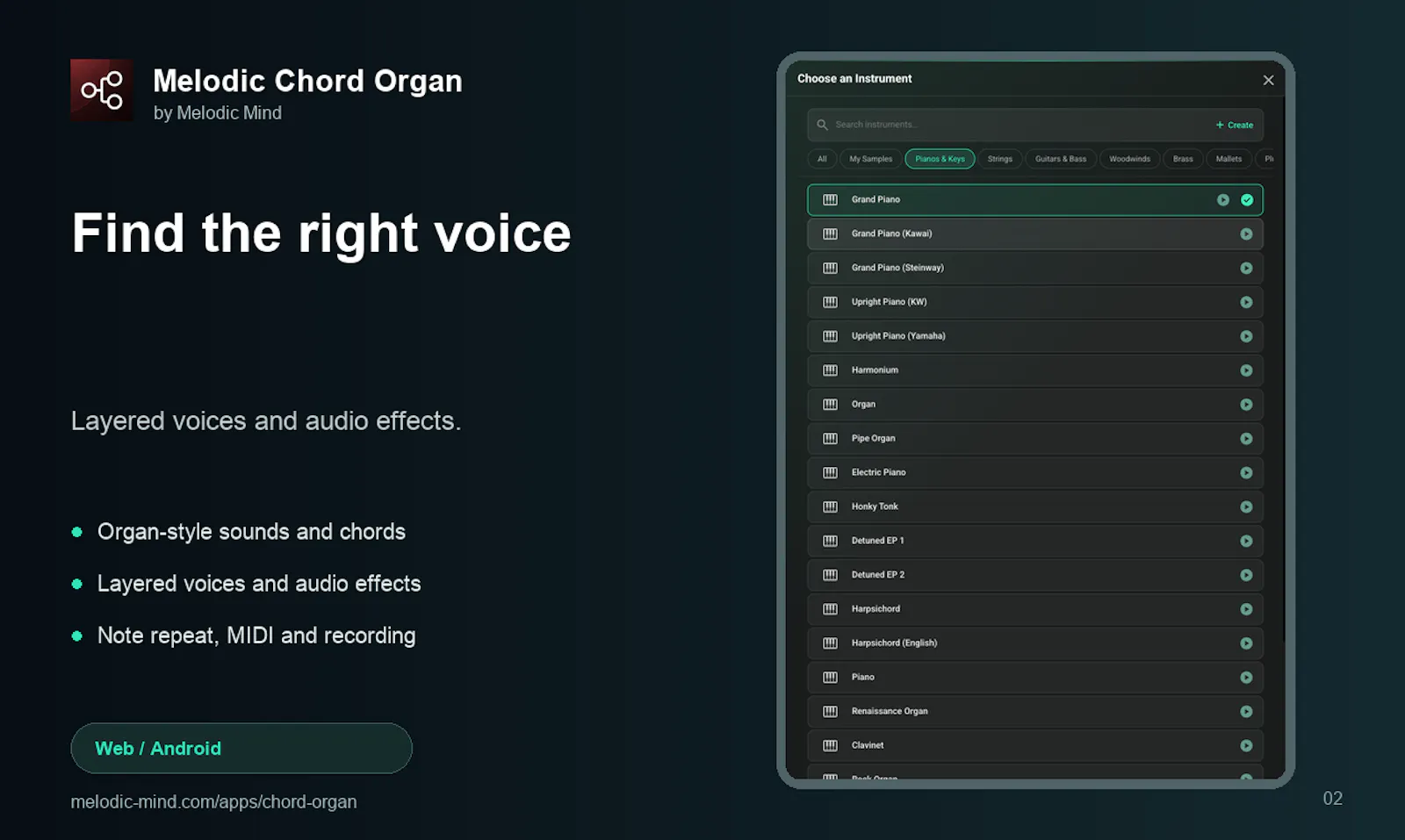Viewport: 1405px width, 840px height.
Task: Play the Harpsichord preview
Action: (x=1246, y=609)
